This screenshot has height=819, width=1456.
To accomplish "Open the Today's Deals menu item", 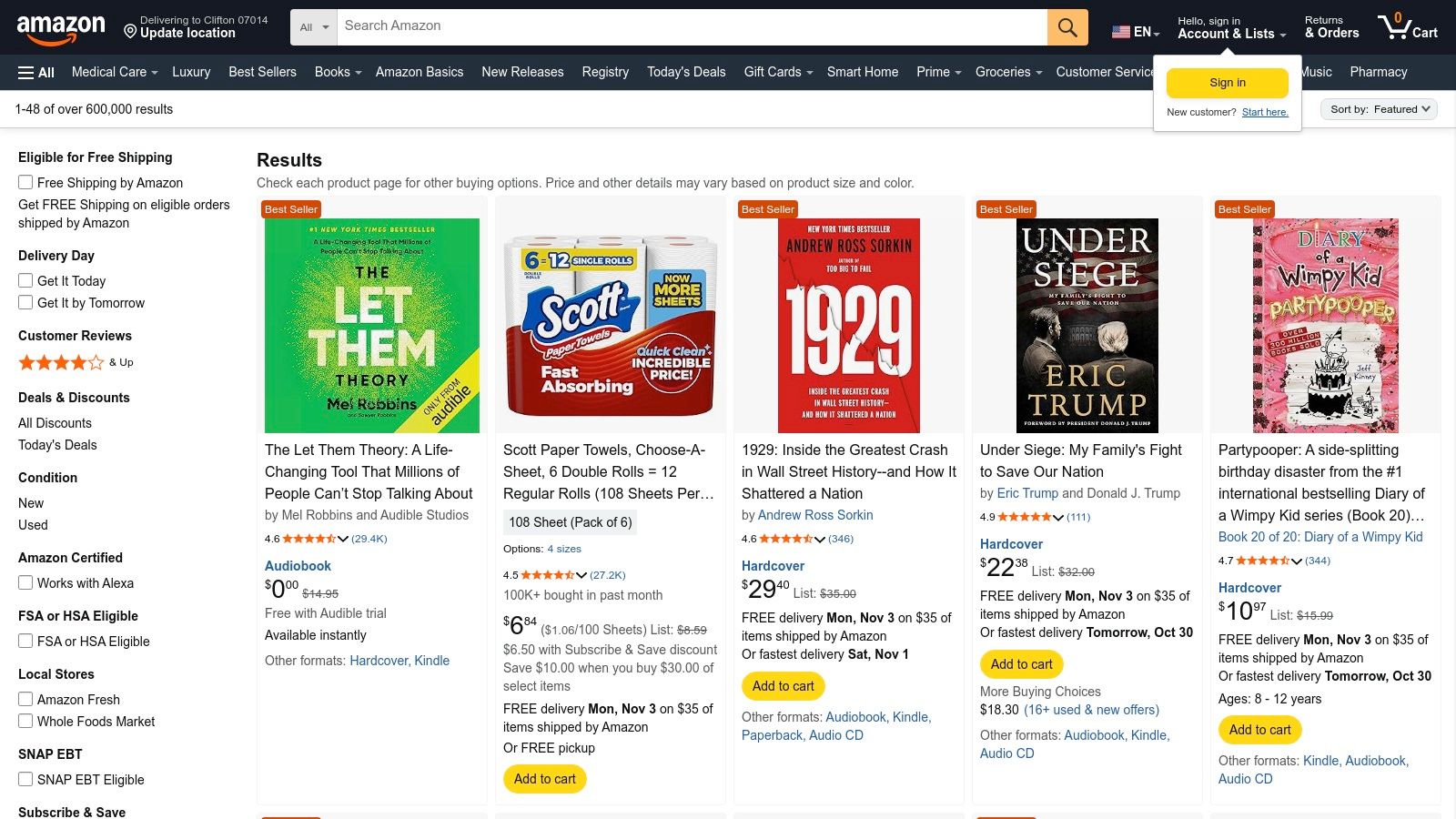I will coord(686,72).
